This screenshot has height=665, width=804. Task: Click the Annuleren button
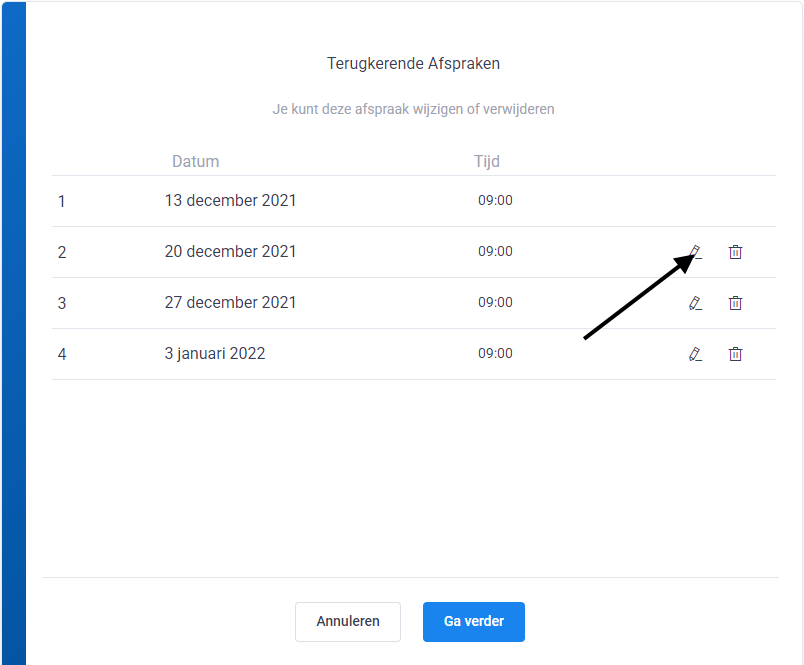click(348, 621)
